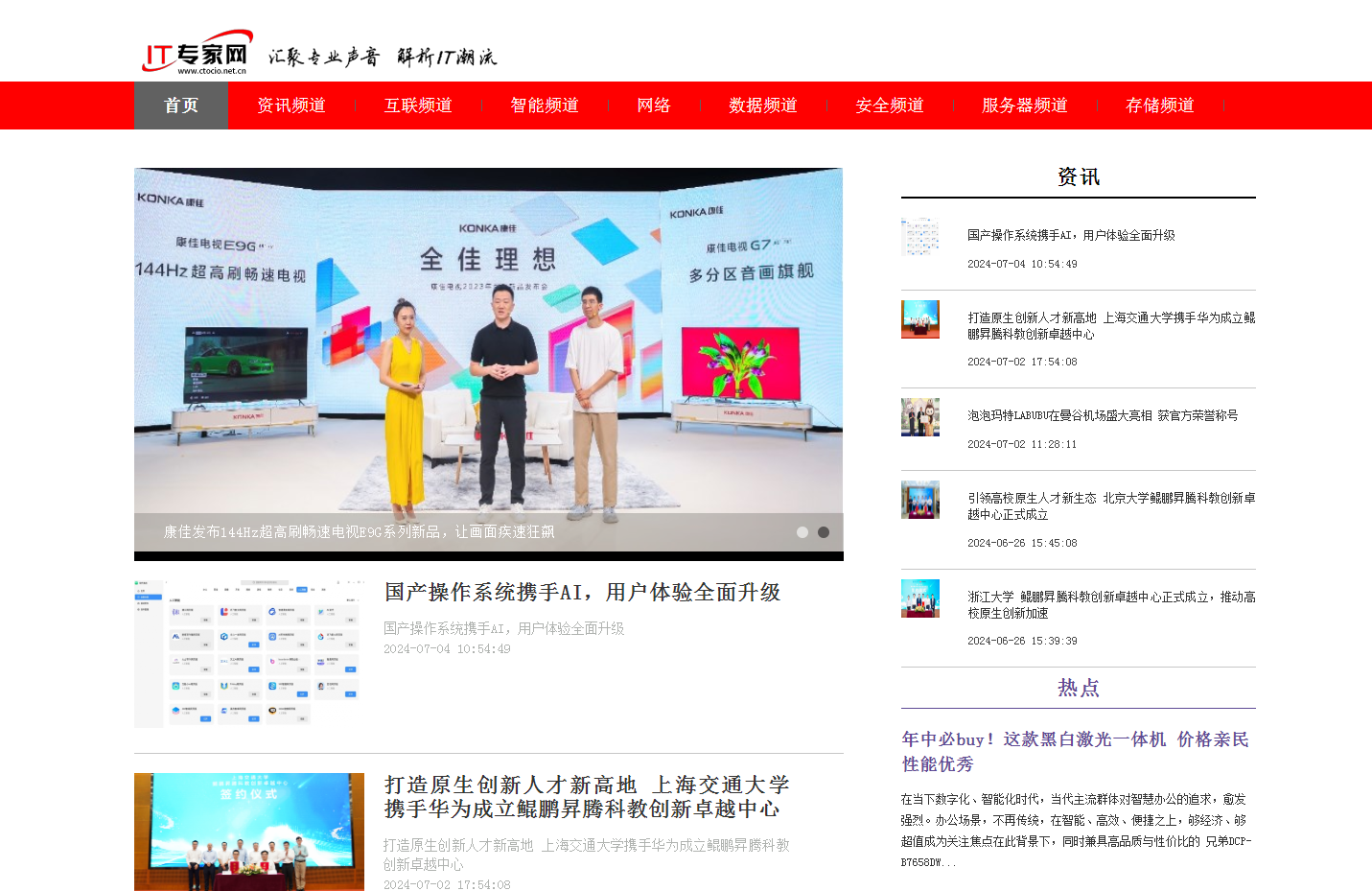The image size is (1372, 891).
Task: Go to 互联频道 in the nav bar
Action: point(418,106)
